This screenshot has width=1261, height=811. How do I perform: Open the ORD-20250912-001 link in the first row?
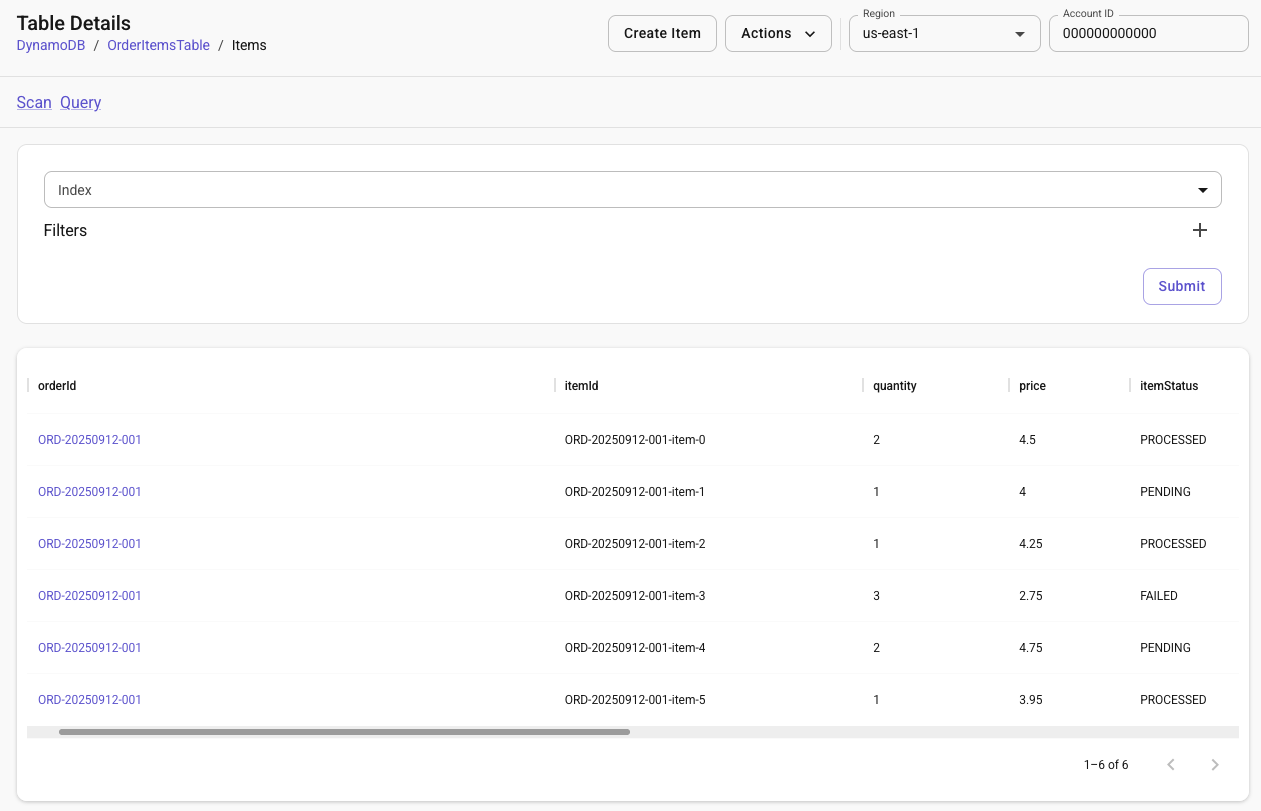89,439
